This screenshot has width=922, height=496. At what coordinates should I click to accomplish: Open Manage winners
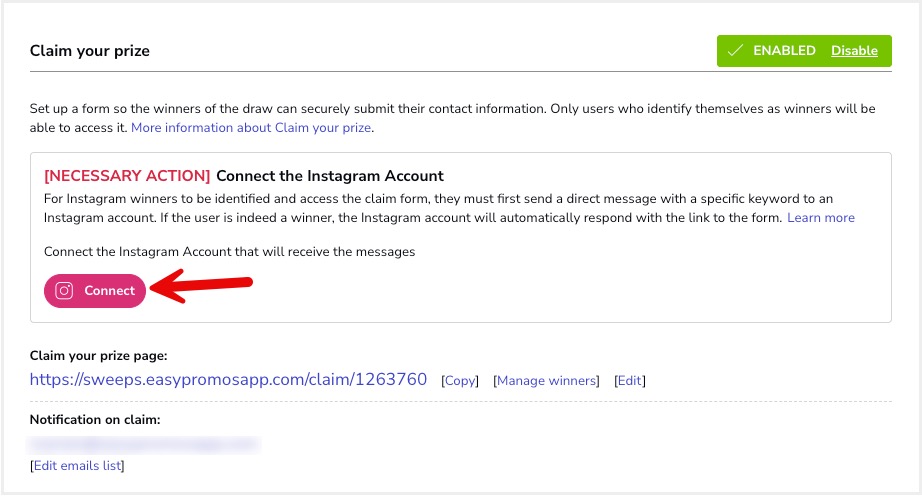click(547, 381)
